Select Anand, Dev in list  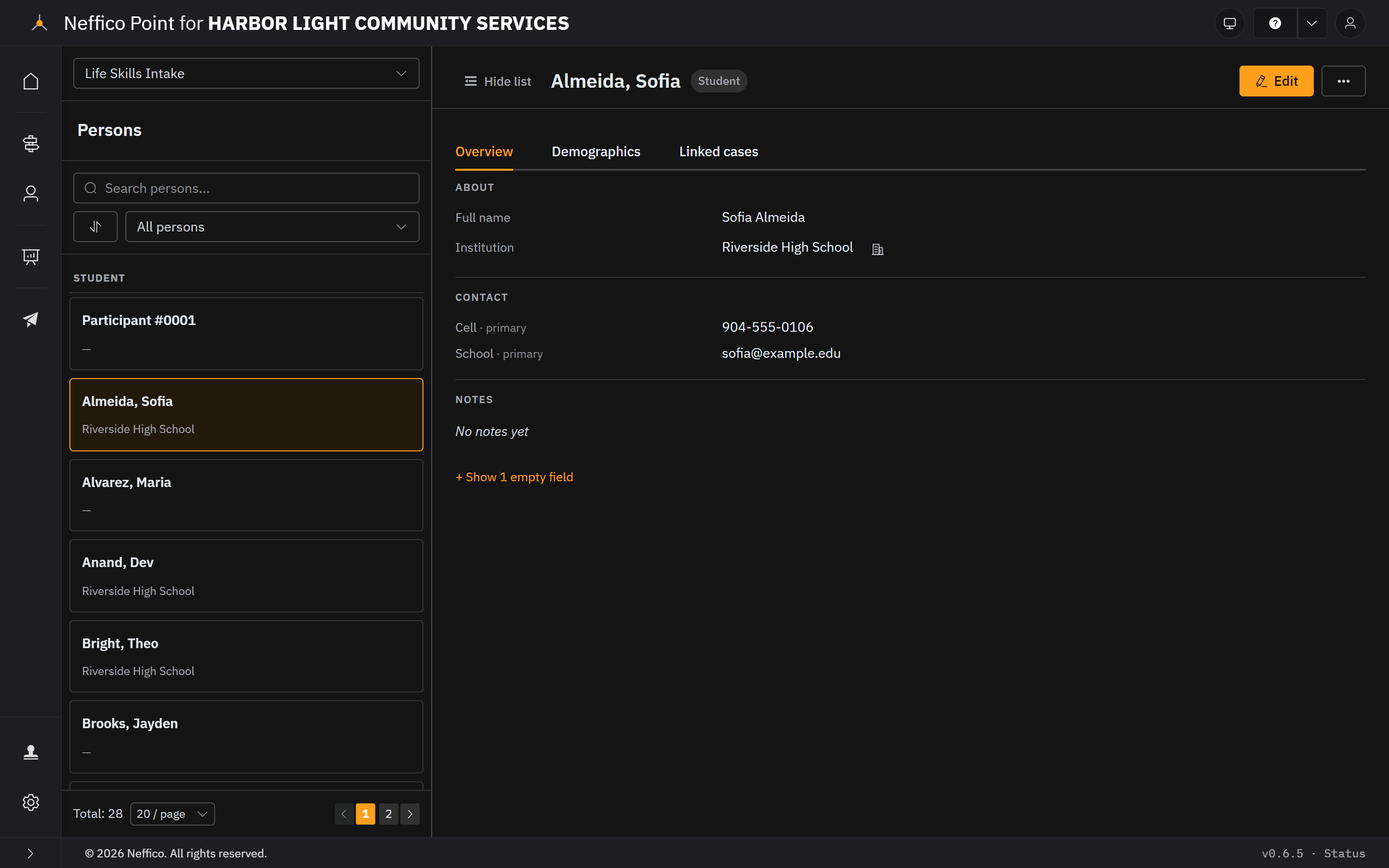246,575
